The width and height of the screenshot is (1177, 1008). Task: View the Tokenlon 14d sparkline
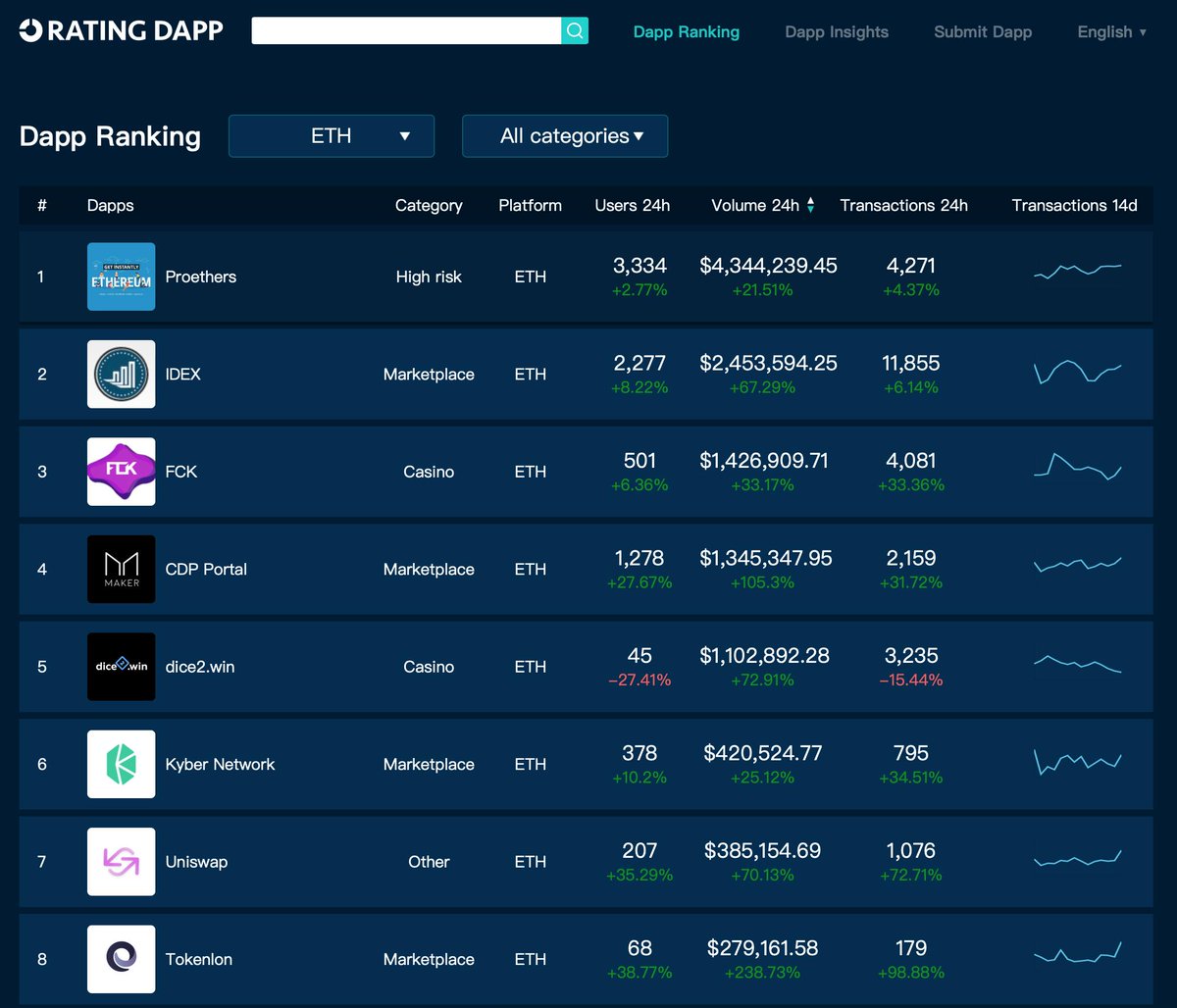click(x=1078, y=952)
